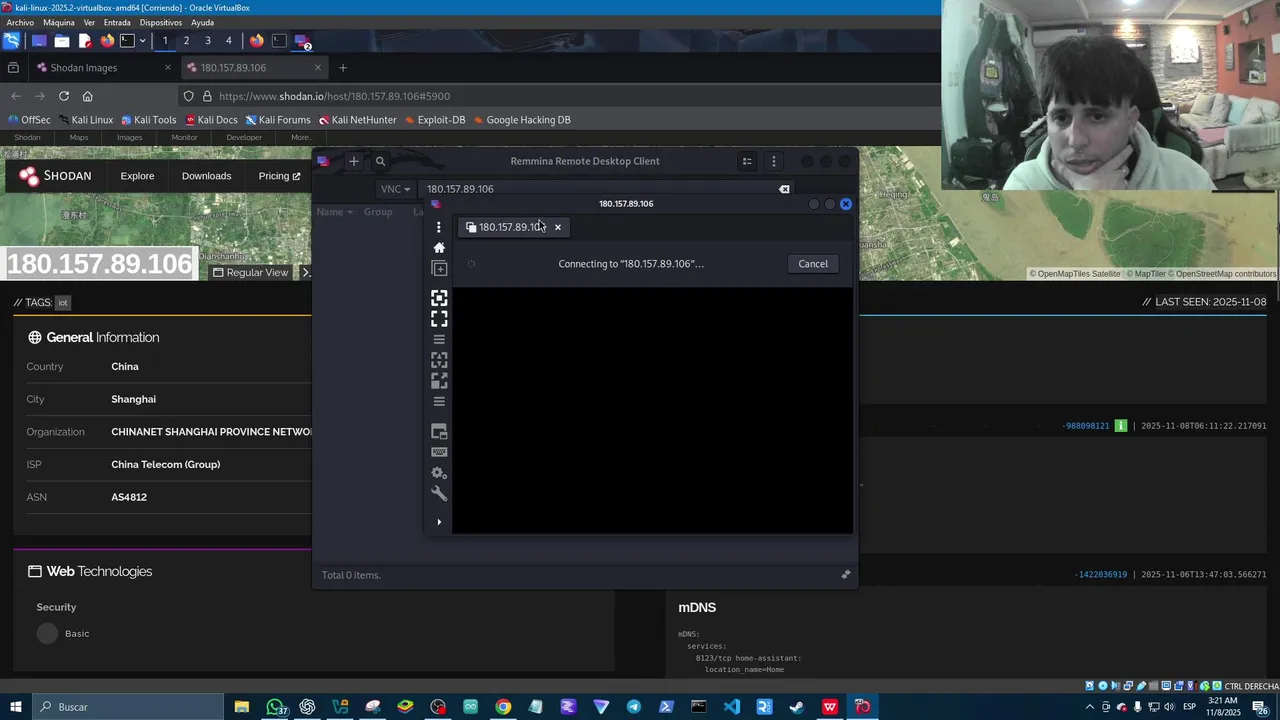Open Chrome from Windows taskbar
The image size is (1280, 720).
point(503,707)
